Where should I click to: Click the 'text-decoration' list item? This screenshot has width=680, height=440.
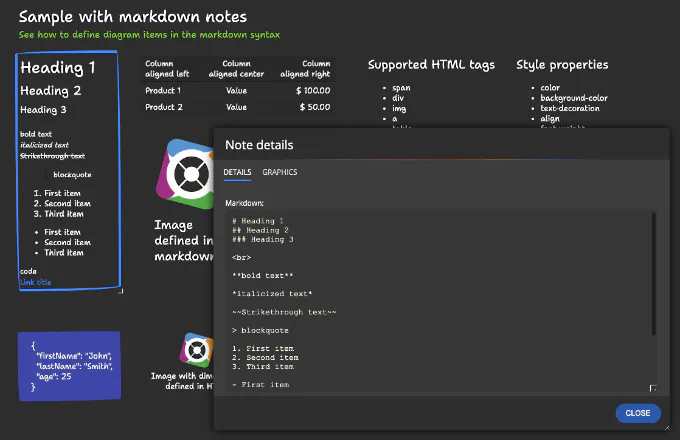(570, 108)
